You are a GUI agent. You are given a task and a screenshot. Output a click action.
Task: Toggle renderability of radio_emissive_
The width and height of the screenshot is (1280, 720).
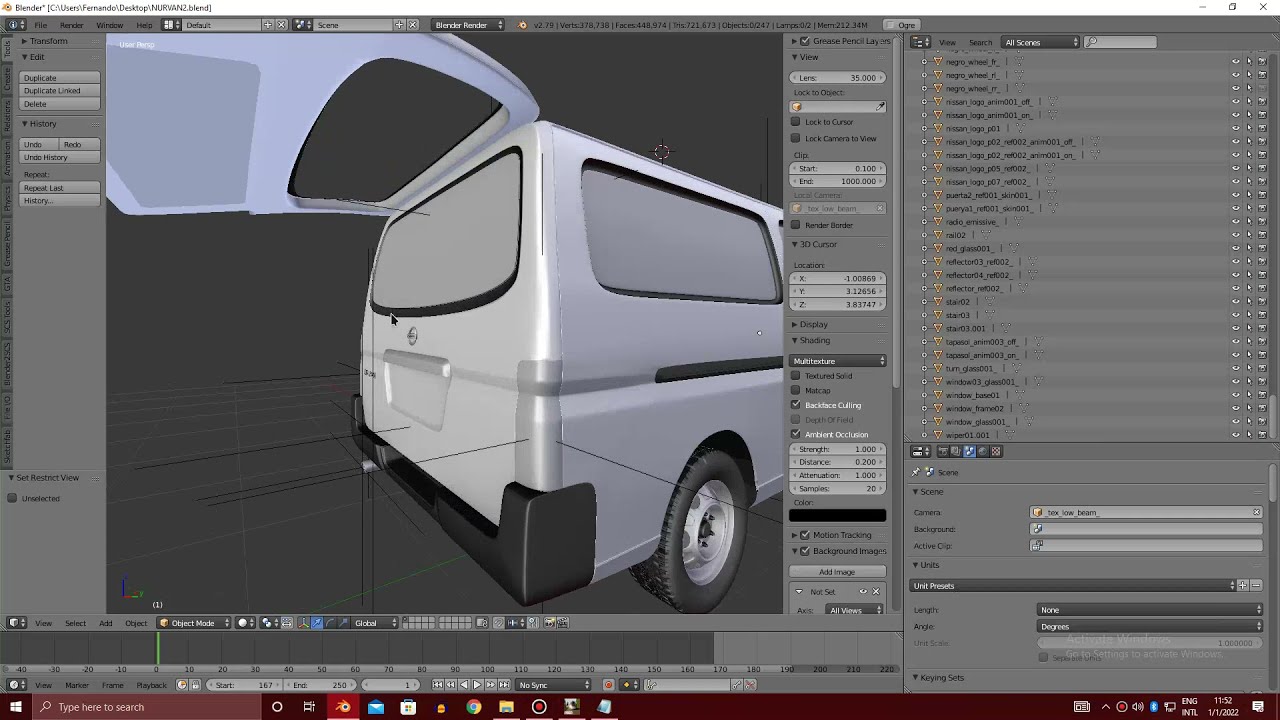(1262, 222)
